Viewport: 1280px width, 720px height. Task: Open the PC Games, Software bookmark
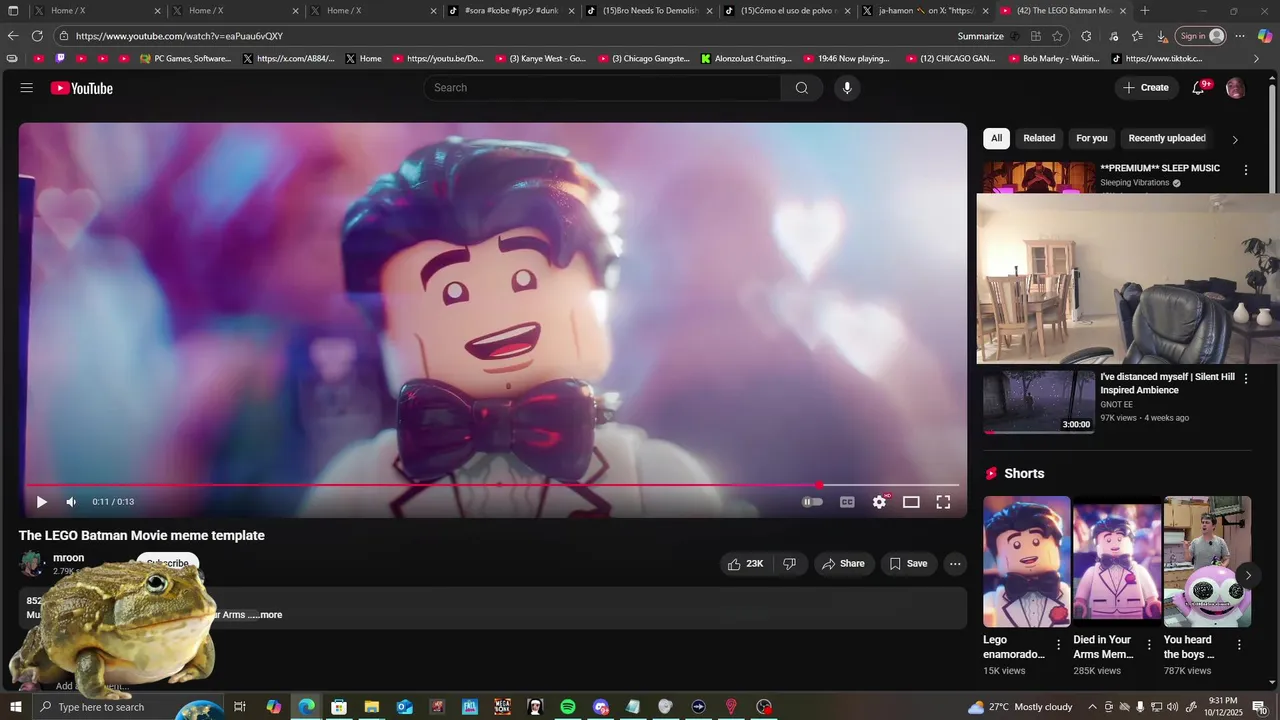[186, 59]
